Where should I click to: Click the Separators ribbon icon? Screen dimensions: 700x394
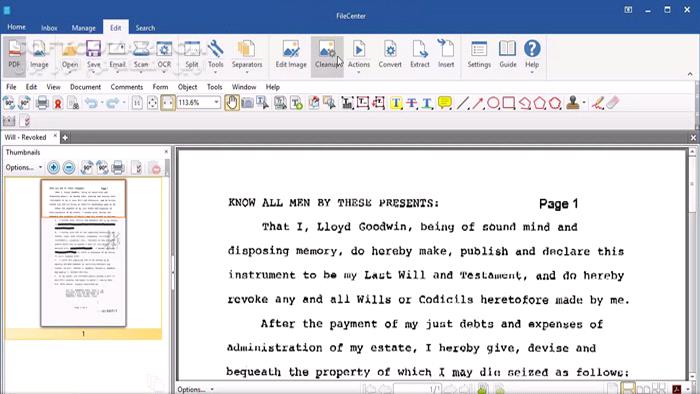coord(247,54)
